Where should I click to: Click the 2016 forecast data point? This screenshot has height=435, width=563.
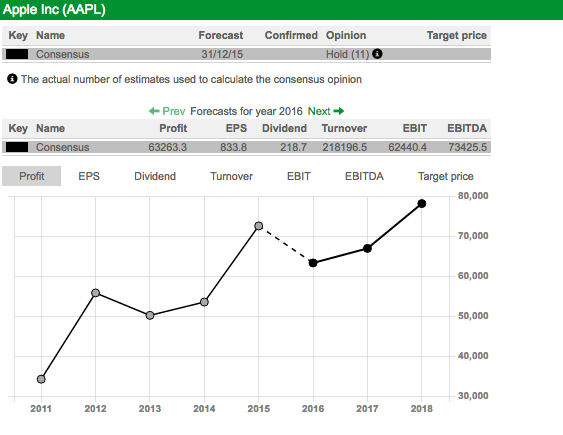click(313, 263)
